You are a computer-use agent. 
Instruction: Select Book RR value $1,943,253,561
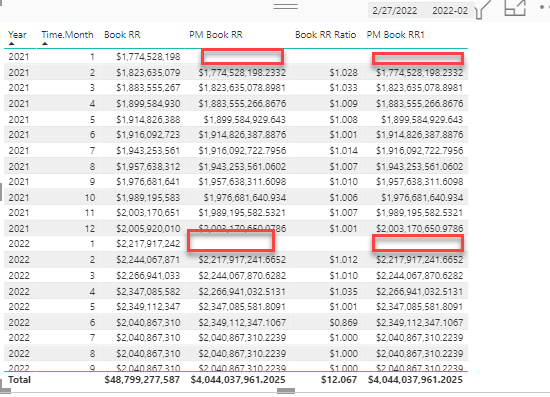click(x=148, y=150)
